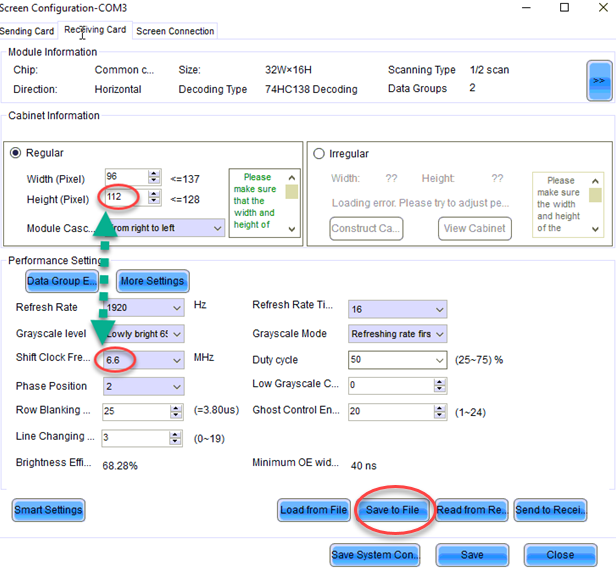
Task: Increase the Ghost Control Ending value
Action: pyautogui.click(x=440, y=408)
